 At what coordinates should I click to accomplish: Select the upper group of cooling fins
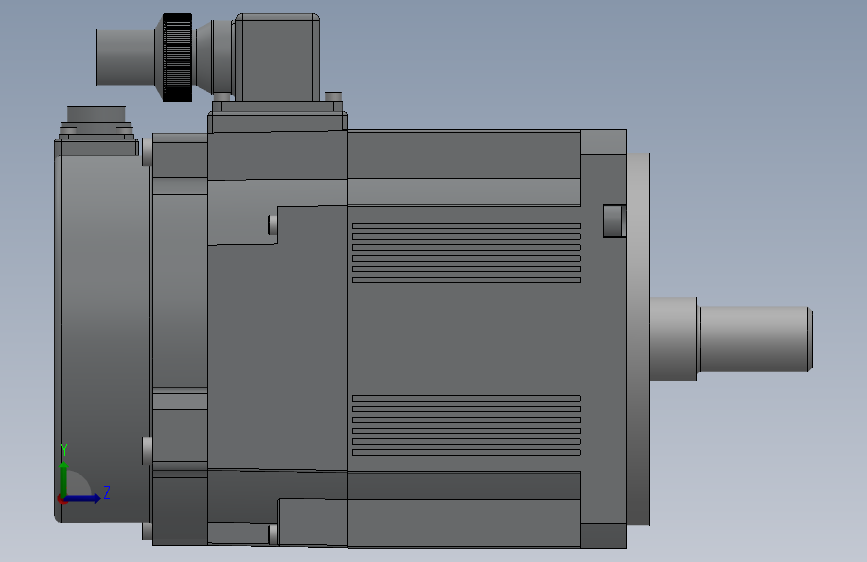(466, 253)
